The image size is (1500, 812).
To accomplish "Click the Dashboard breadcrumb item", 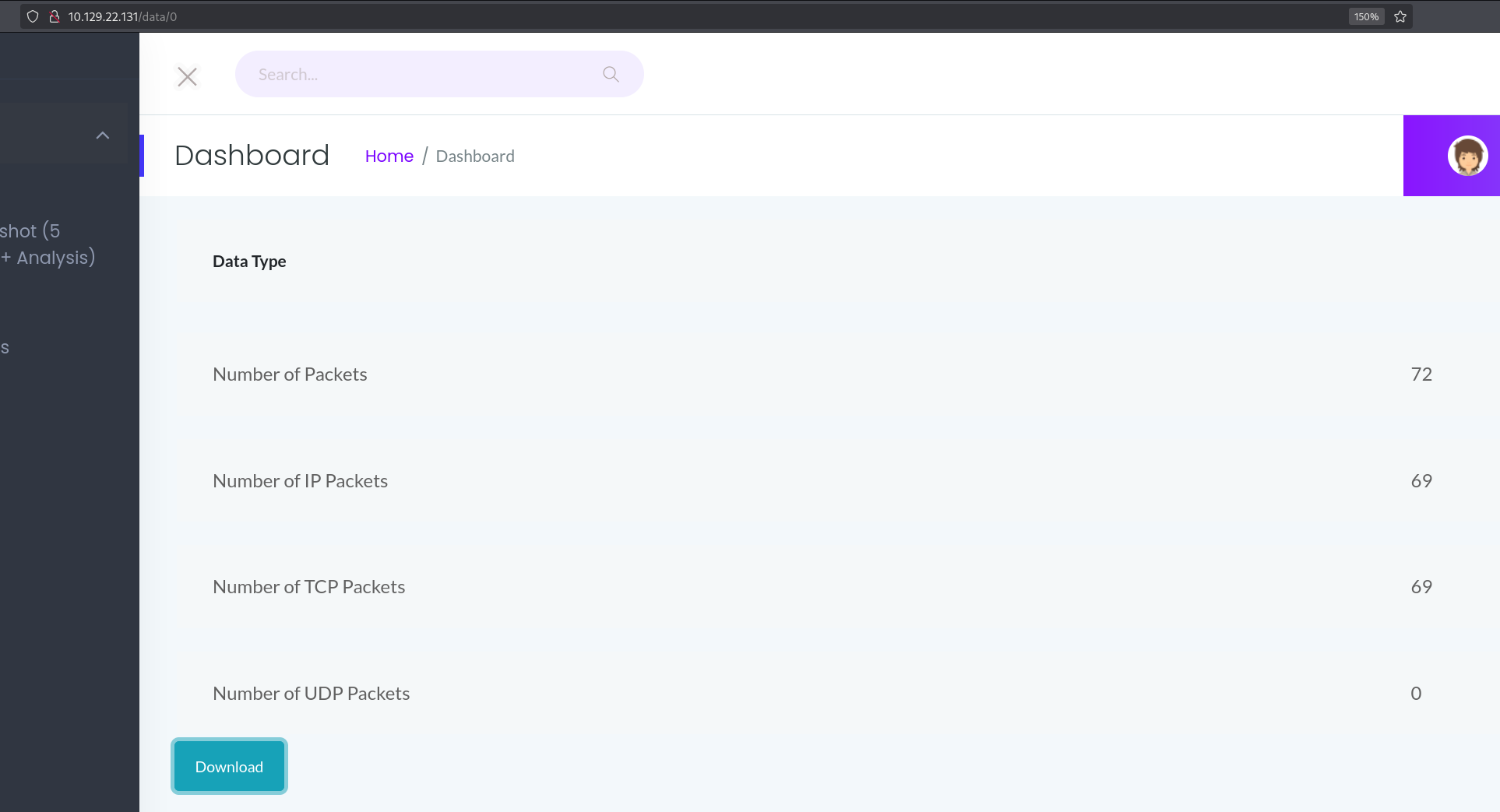I will coord(475,156).
